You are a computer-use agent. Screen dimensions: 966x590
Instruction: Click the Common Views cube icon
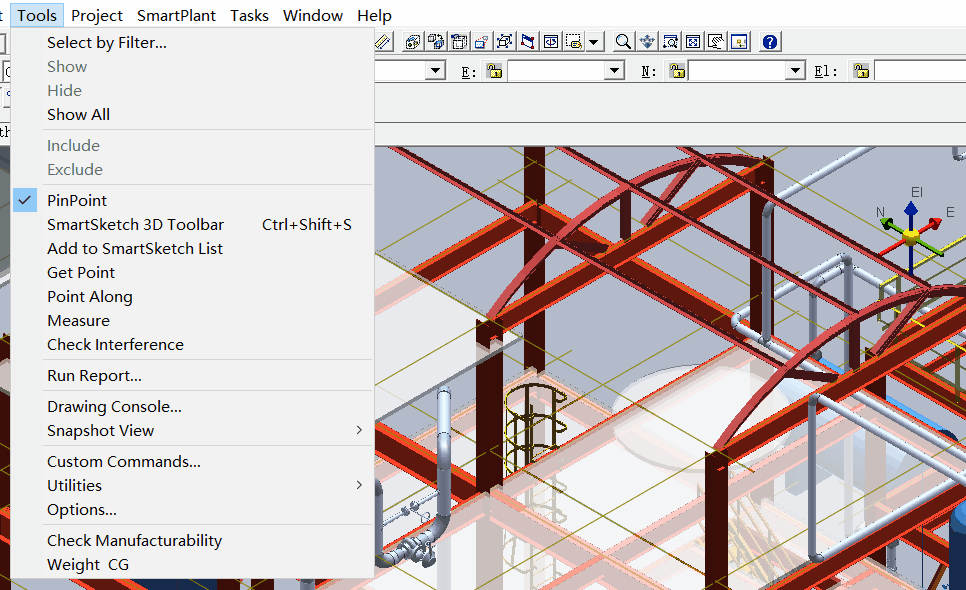pos(413,42)
